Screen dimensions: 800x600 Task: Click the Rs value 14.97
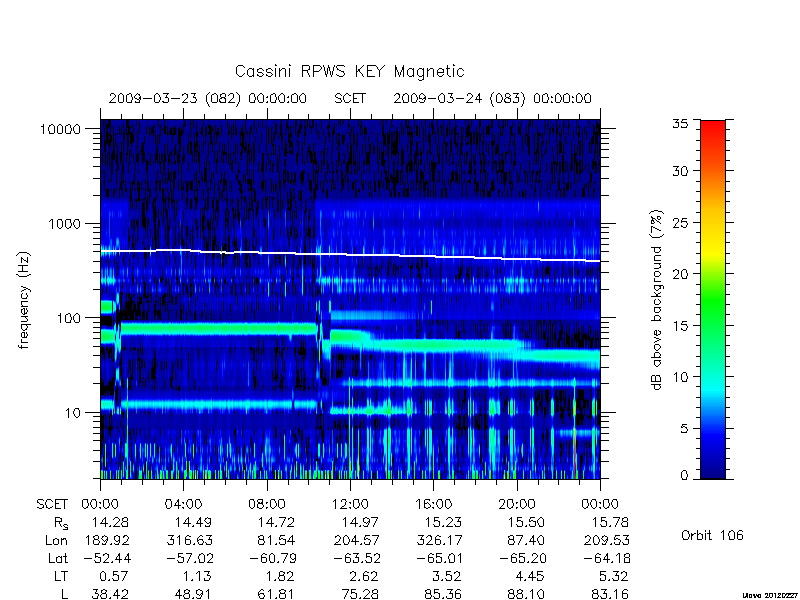(x=360, y=522)
